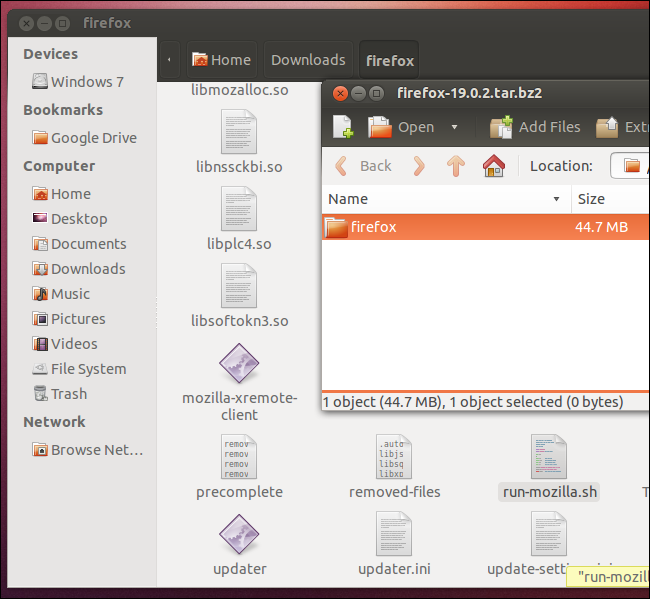The width and height of the screenshot is (650, 599).
Task: Select firefox folder row in archive
Action: point(485,227)
